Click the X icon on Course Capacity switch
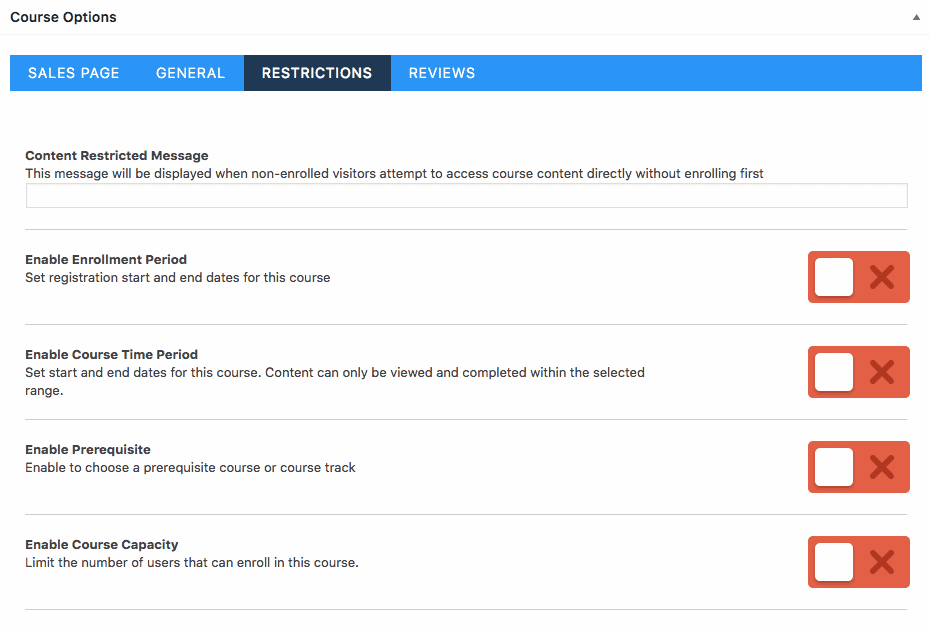This screenshot has height=635, width=930. click(882, 562)
